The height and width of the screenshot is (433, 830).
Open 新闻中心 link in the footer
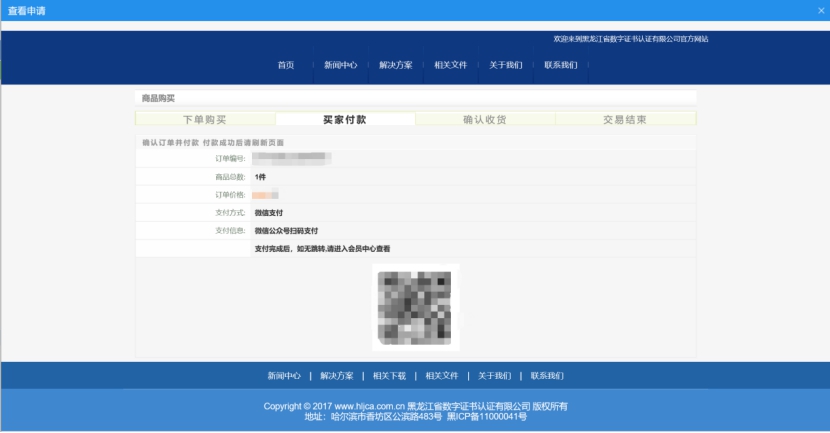pyautogui.click(x=284, y=376)
